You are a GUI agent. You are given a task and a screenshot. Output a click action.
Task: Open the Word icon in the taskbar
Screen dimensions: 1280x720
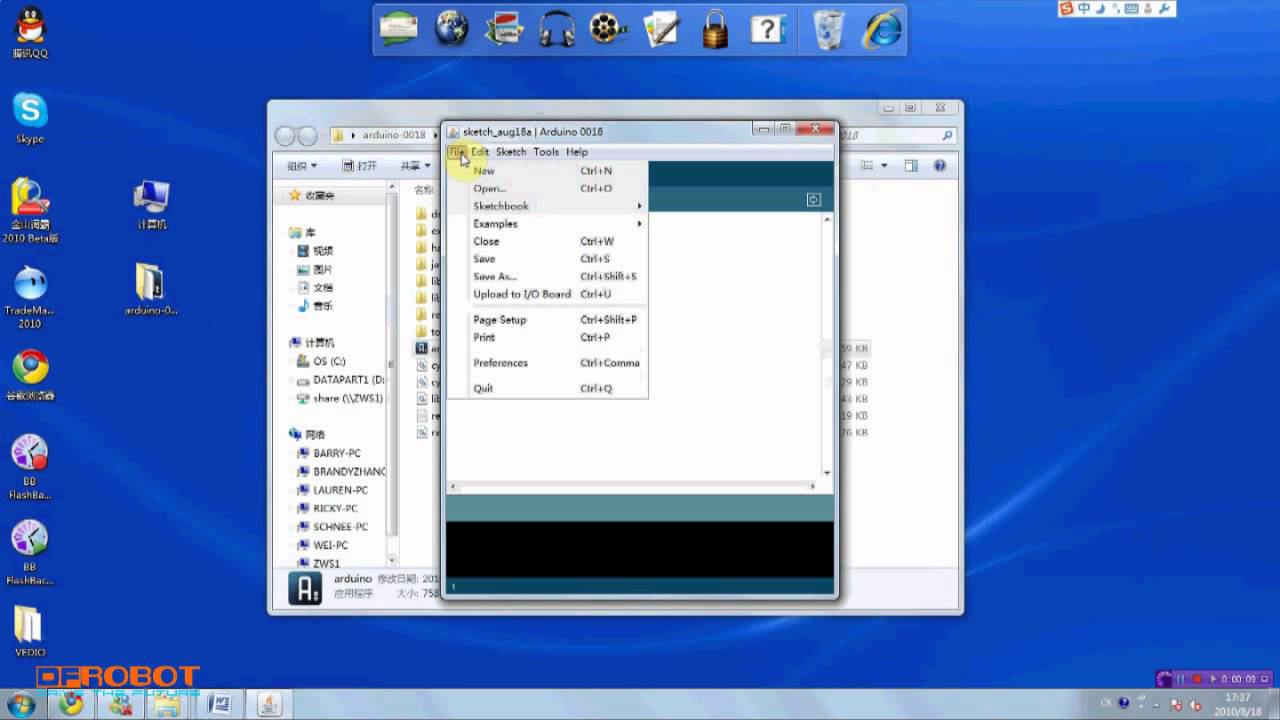217,704
